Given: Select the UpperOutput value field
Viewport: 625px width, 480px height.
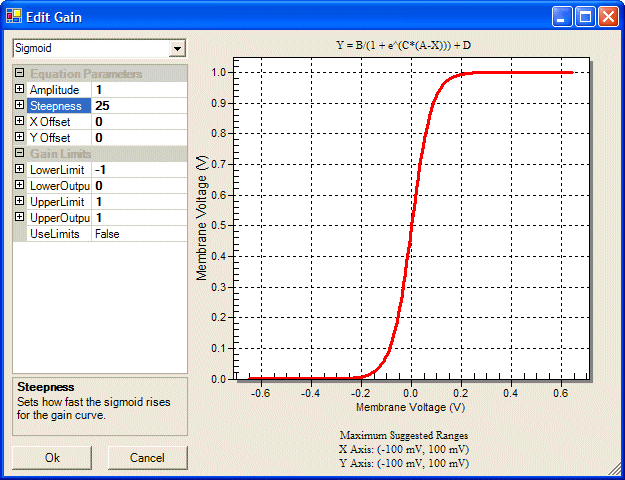Looking at the screenshot, I should pos(139,218).
